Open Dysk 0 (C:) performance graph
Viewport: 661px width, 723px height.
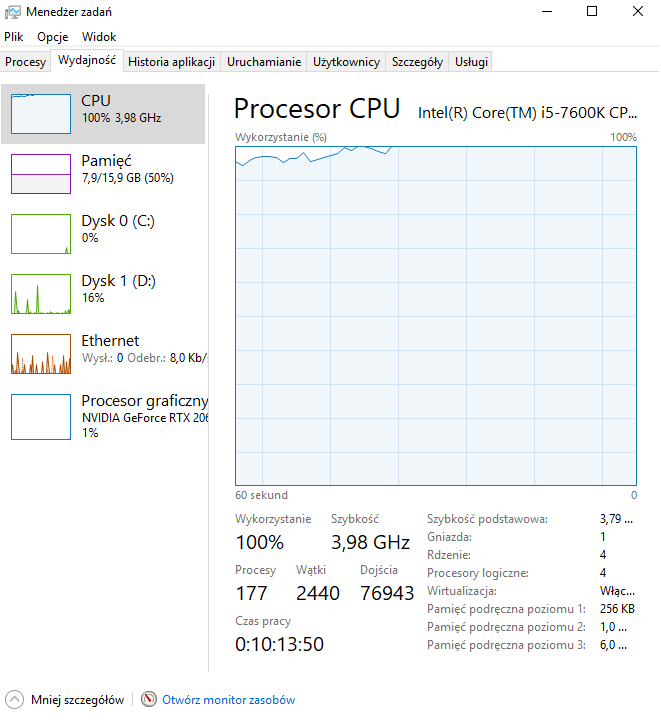[41, 234]
